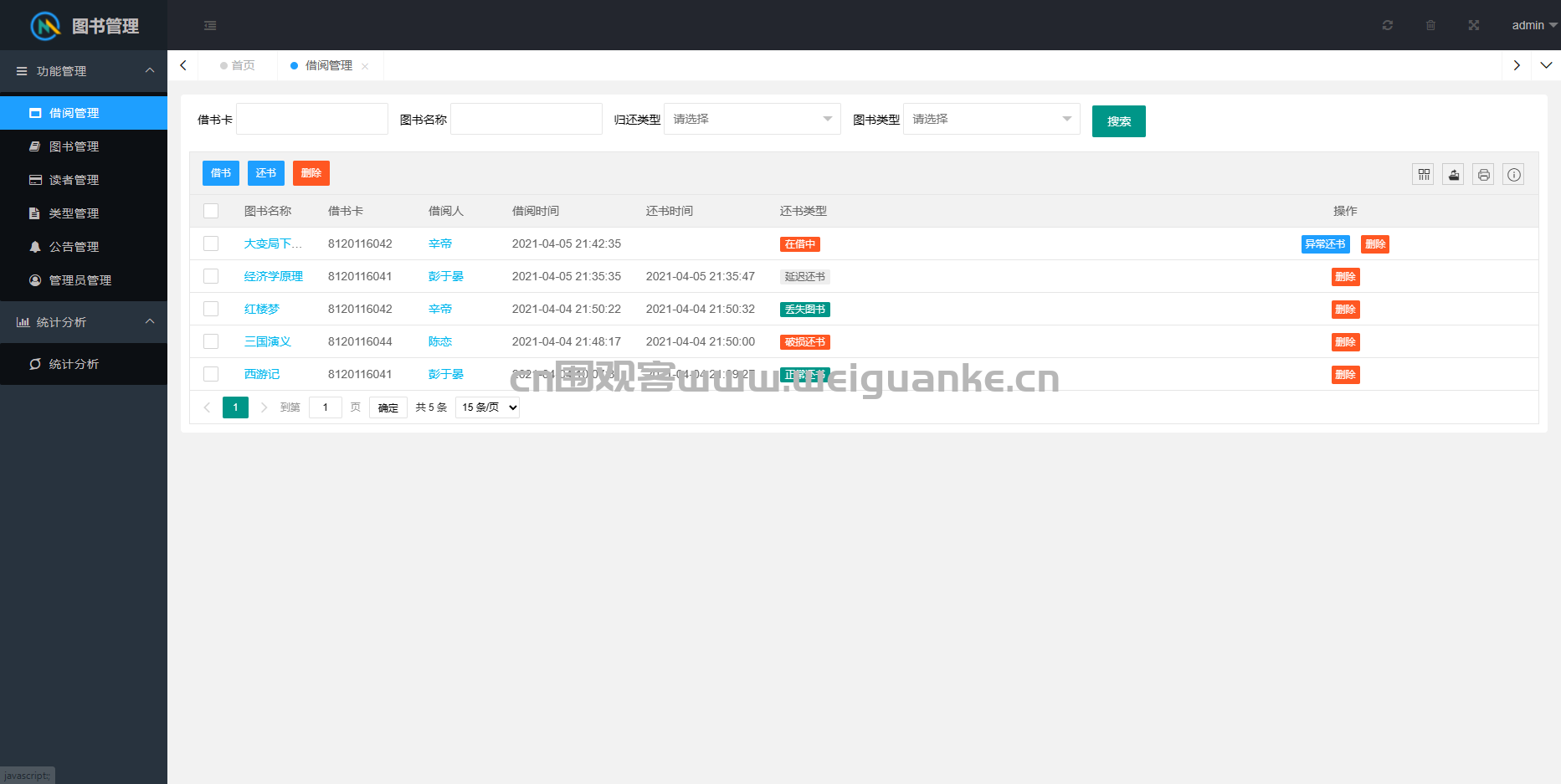The width and height of the screenshot is (1561, 784).
Task: Click 异常还书 for 大变局下 row
Action: point(1326,244)
